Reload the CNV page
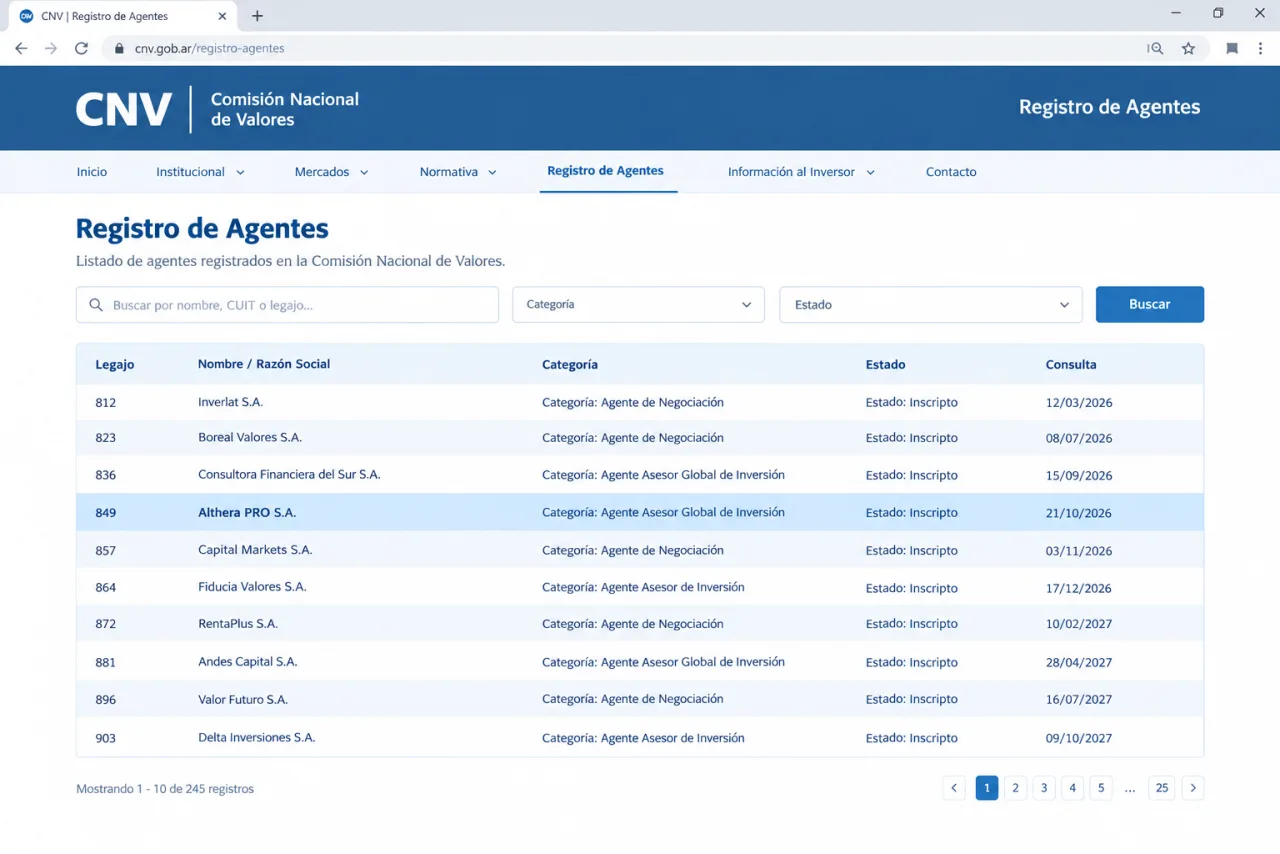The width and height of the screenshot is (1280, 854). (x=82, y=48)
